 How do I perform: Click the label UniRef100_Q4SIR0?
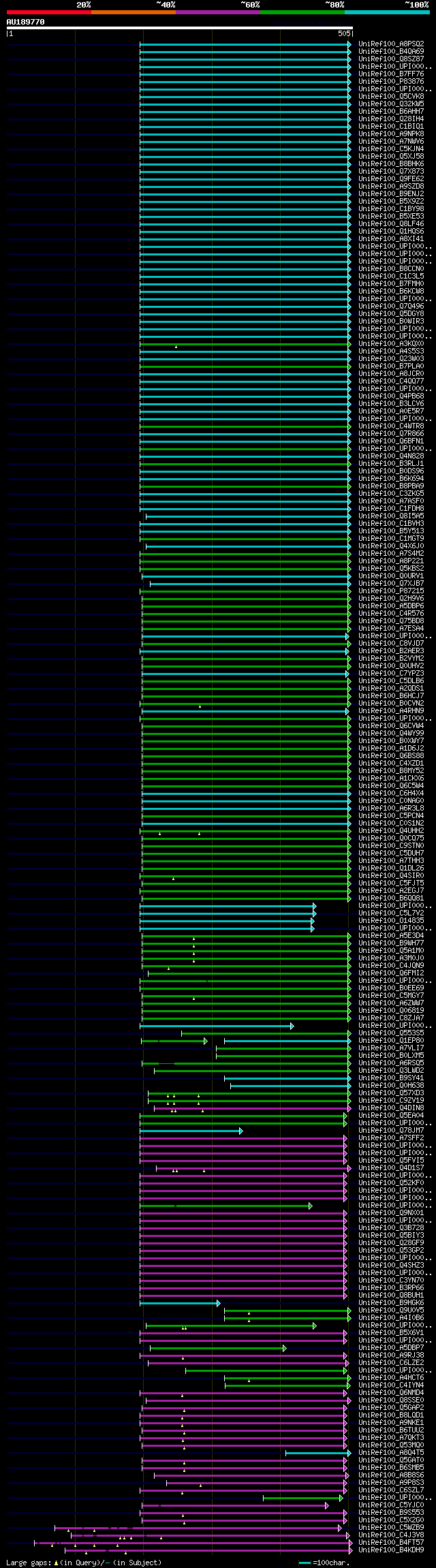(391, 876)
